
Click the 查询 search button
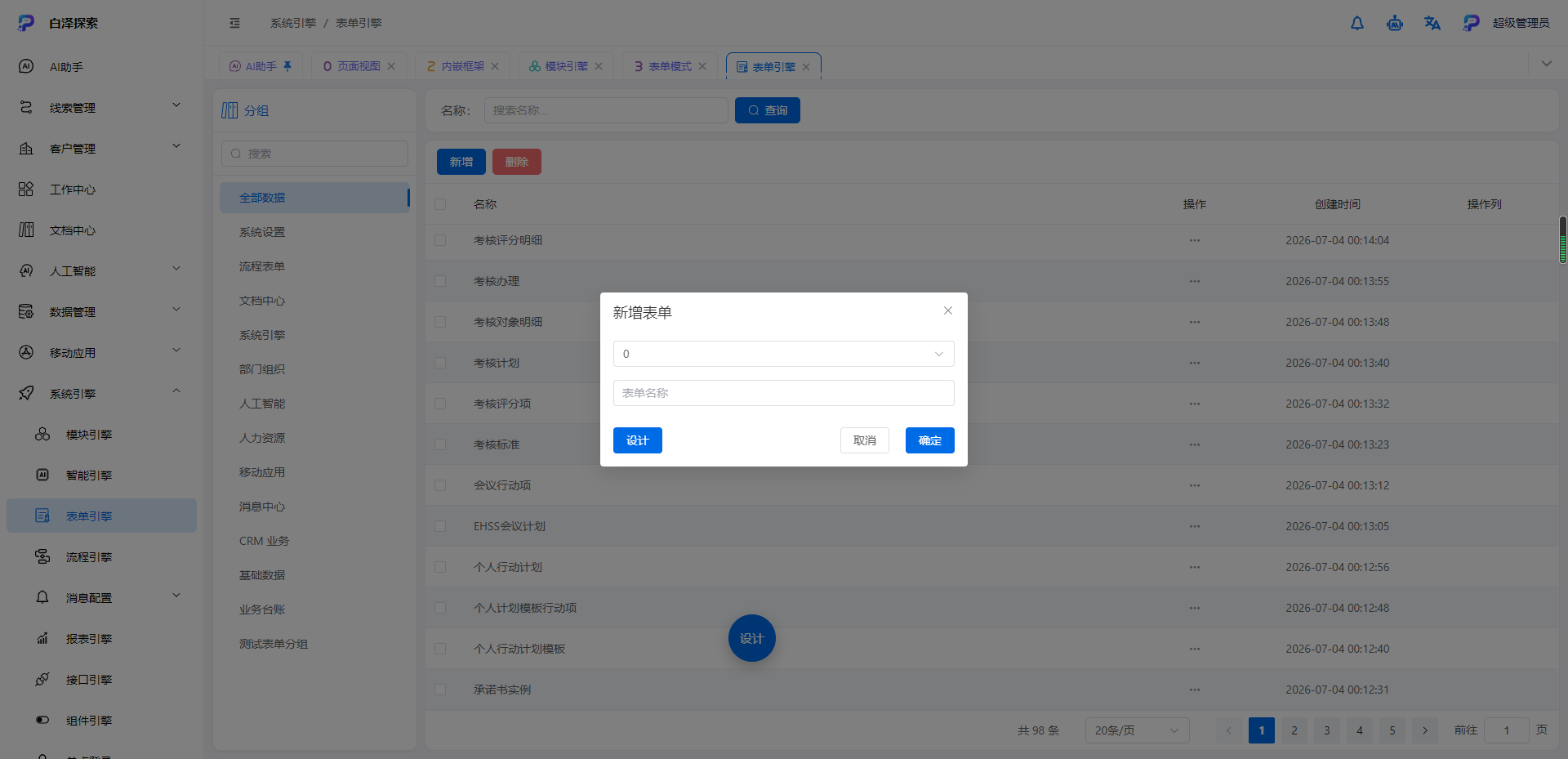(x=768, y=110)
